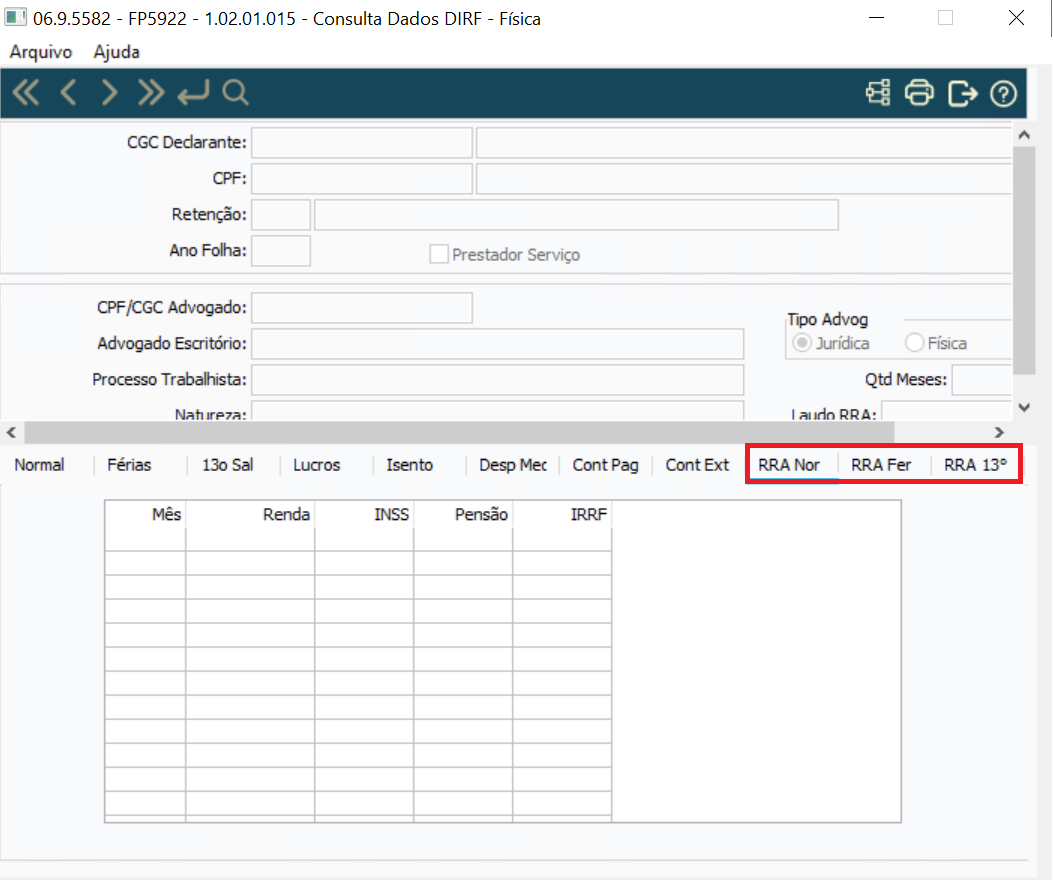The image size is (1053, 880).
Task: Click the vertical scrollbar up arrow
Action: (x=1024, y=135)
